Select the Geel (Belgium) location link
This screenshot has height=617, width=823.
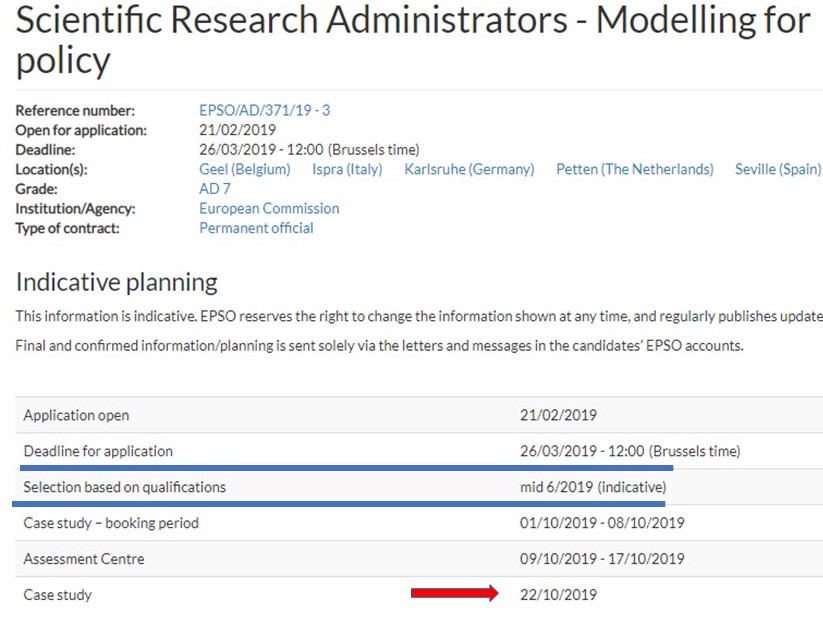[x=244, y=169]
